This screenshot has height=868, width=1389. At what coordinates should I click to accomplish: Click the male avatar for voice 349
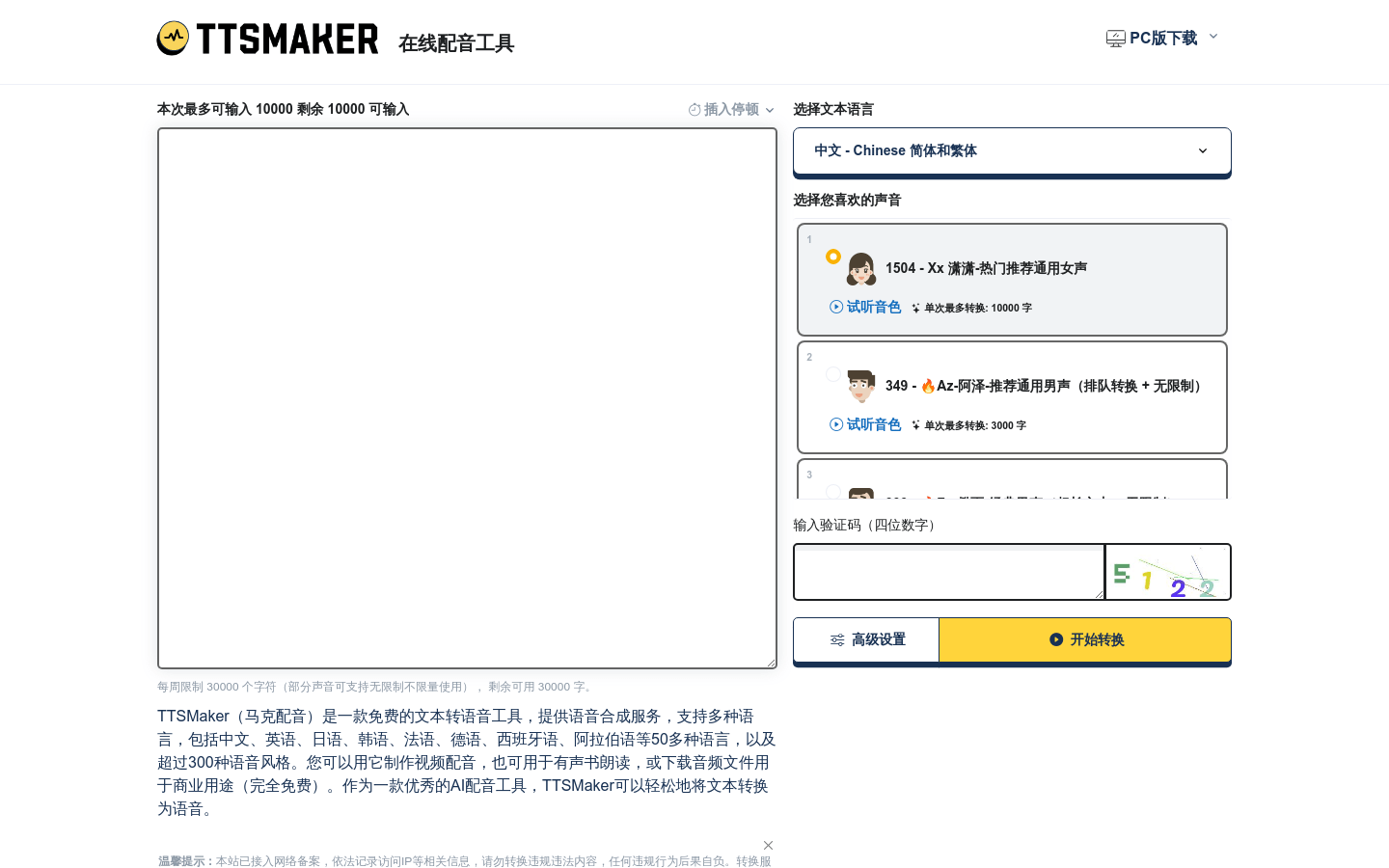pyautogui.click(x=861, y=386)
